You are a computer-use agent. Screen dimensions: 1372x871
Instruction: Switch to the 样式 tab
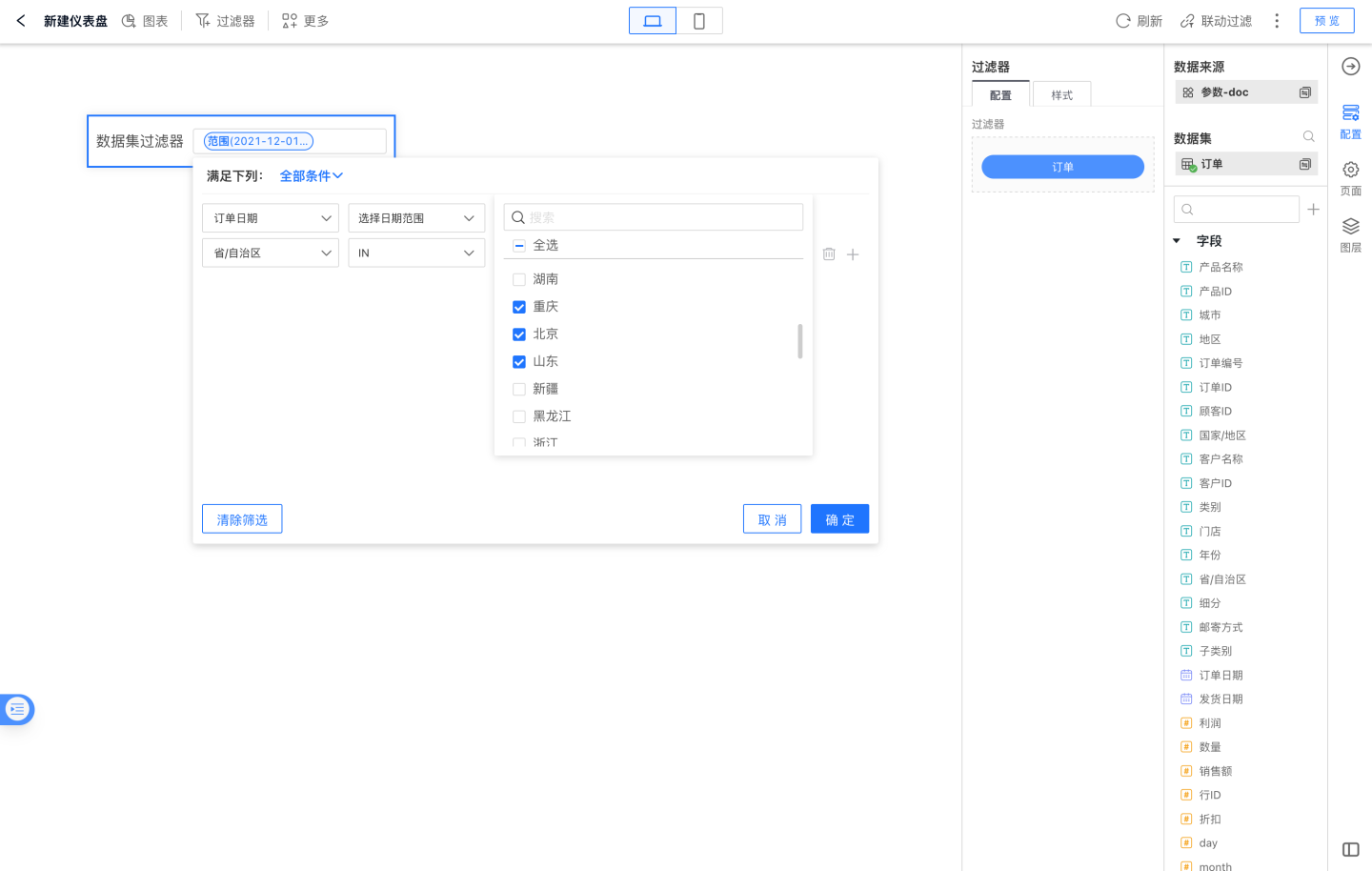tap(1061, 95)
